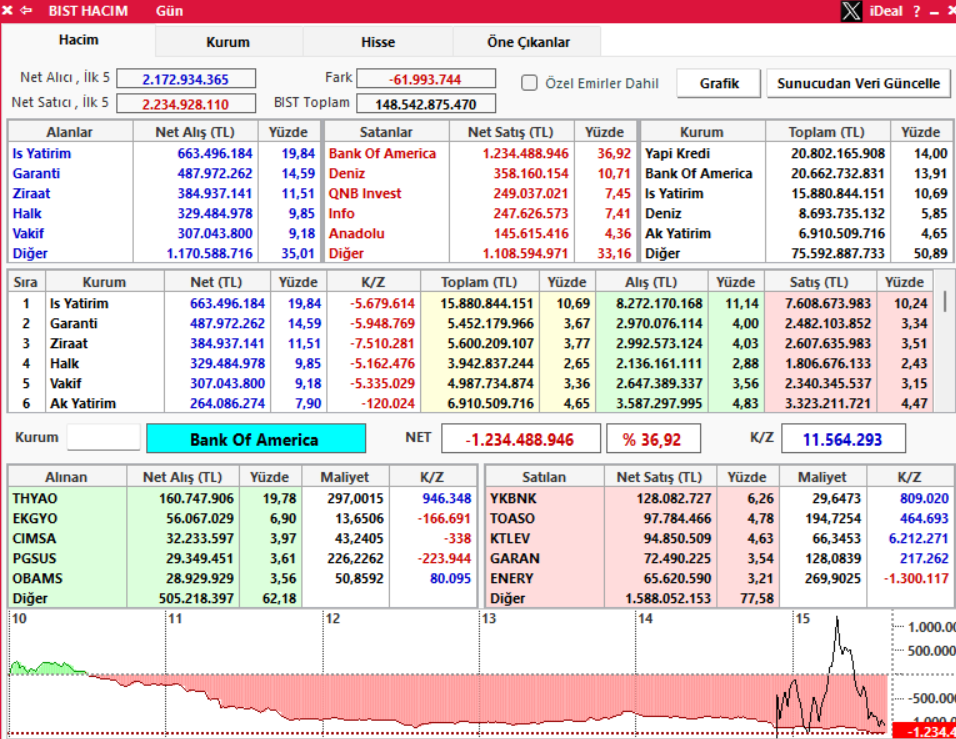Select rank 1 Is Yatirim row in ranking table
The image size is (956, 739).
coord(470,304)
